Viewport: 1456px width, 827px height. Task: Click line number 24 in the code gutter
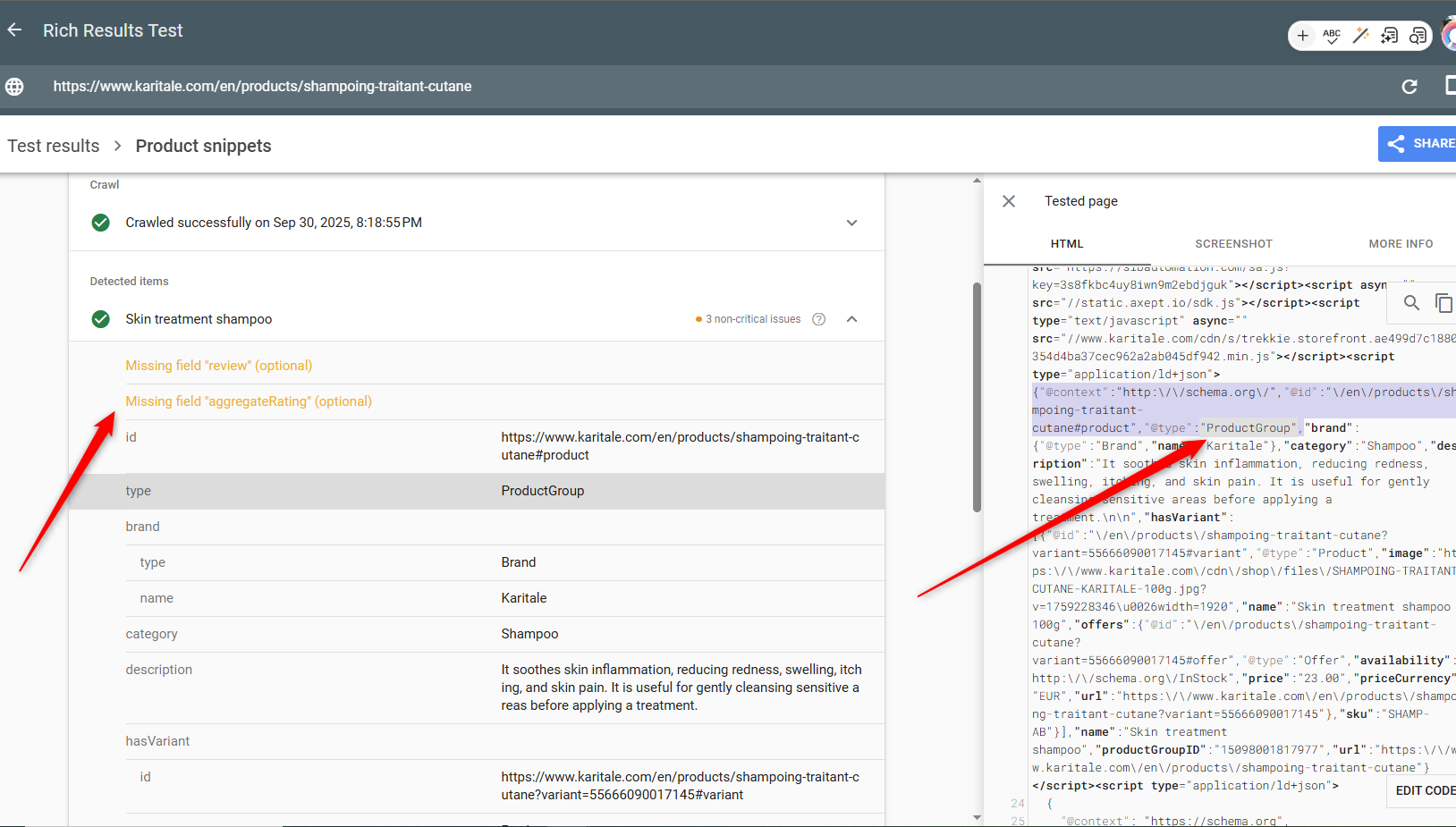point(1017,804)
